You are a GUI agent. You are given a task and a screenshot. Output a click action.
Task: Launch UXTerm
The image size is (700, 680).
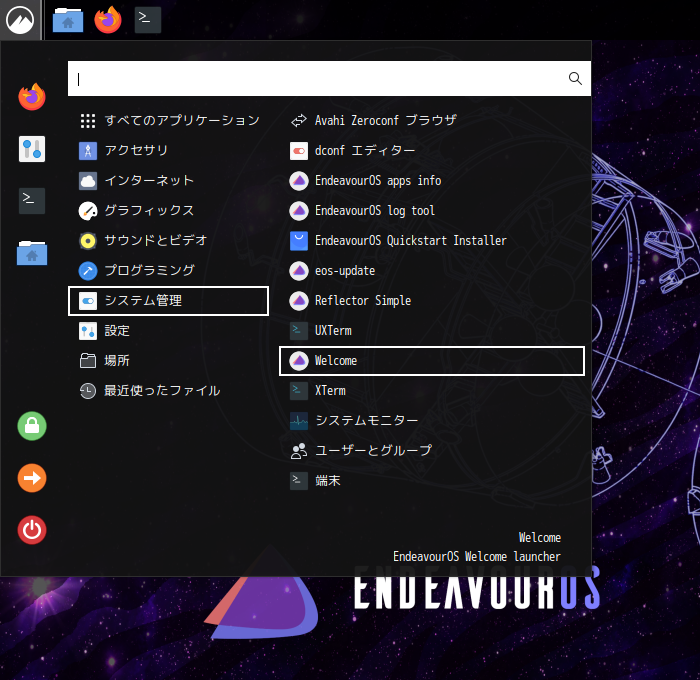(x=432, y=331)
